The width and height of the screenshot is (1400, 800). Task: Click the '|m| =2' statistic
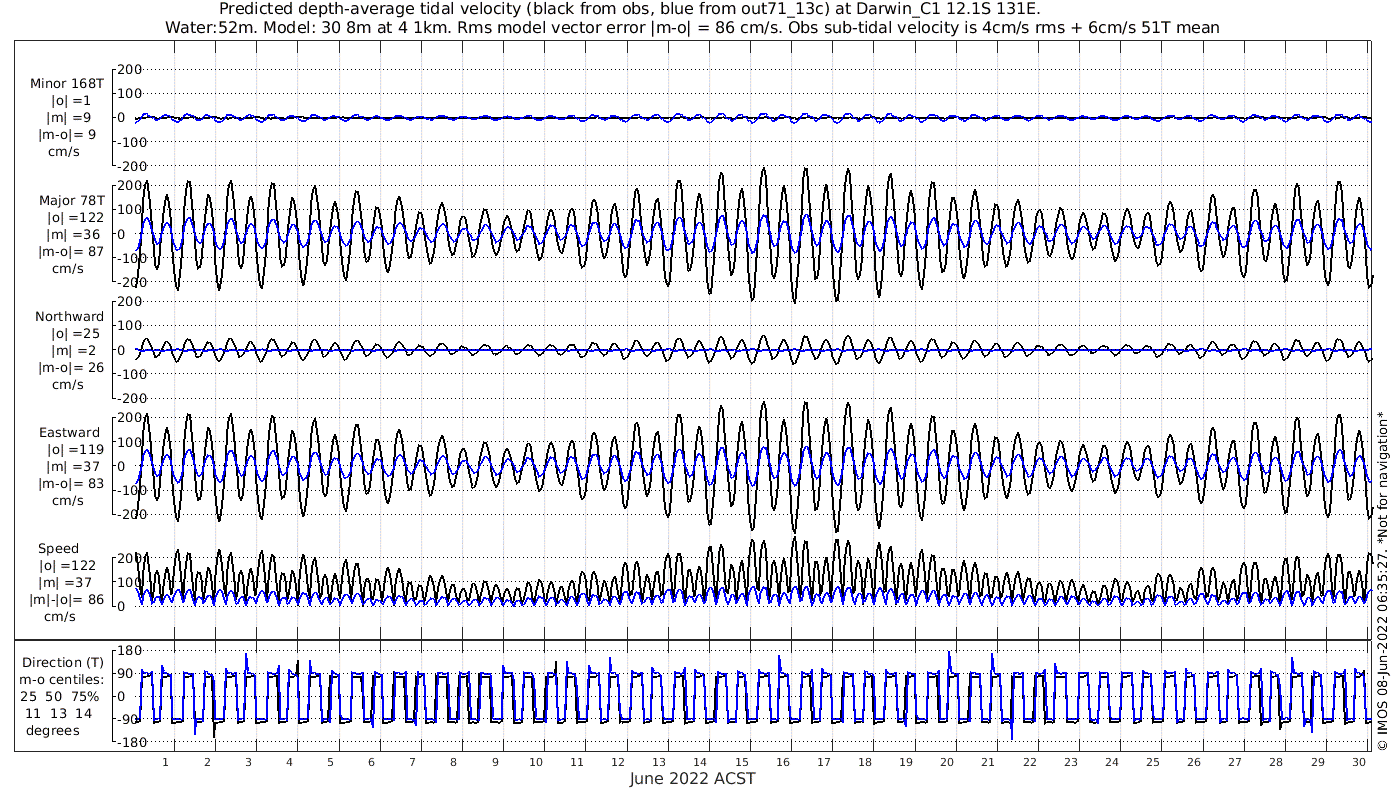(72, 351)
